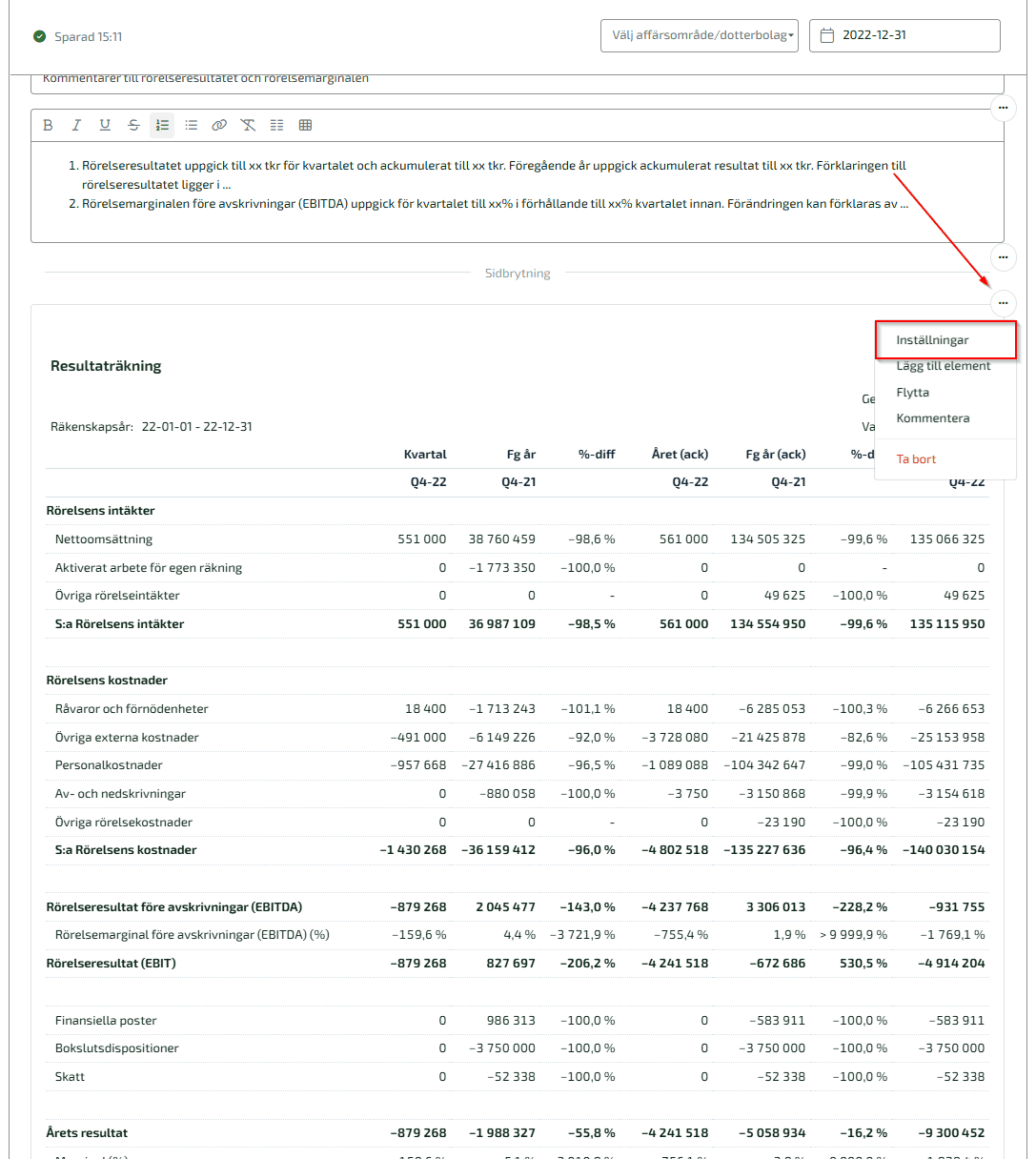Select the Nettoomsättning row label

point(104,539)
